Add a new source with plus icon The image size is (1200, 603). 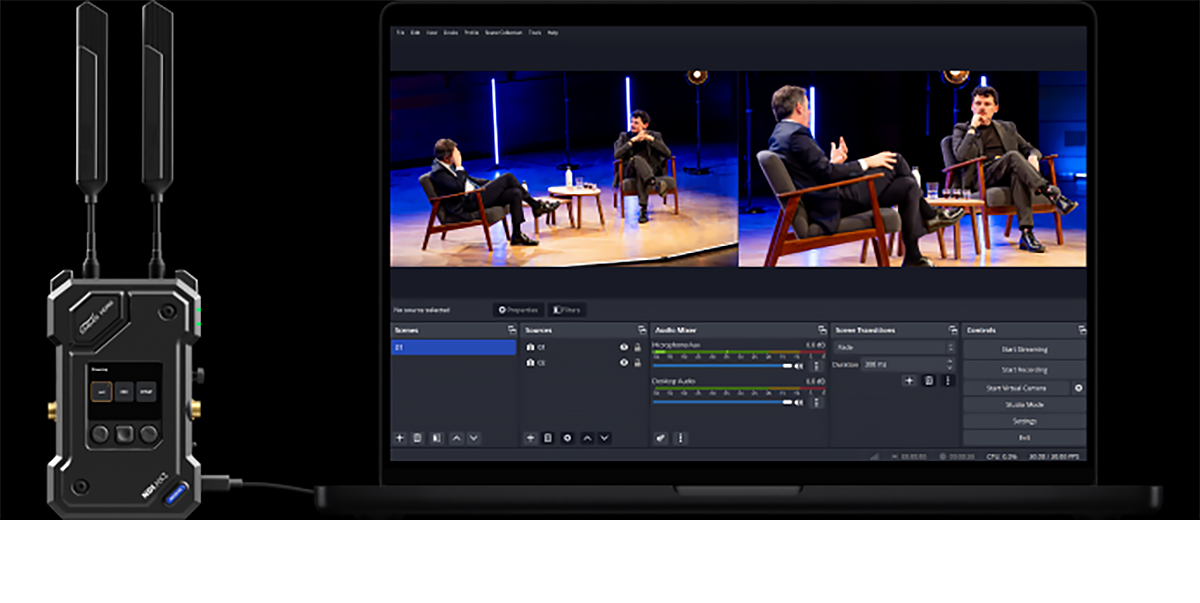click(x=531, y=438)
